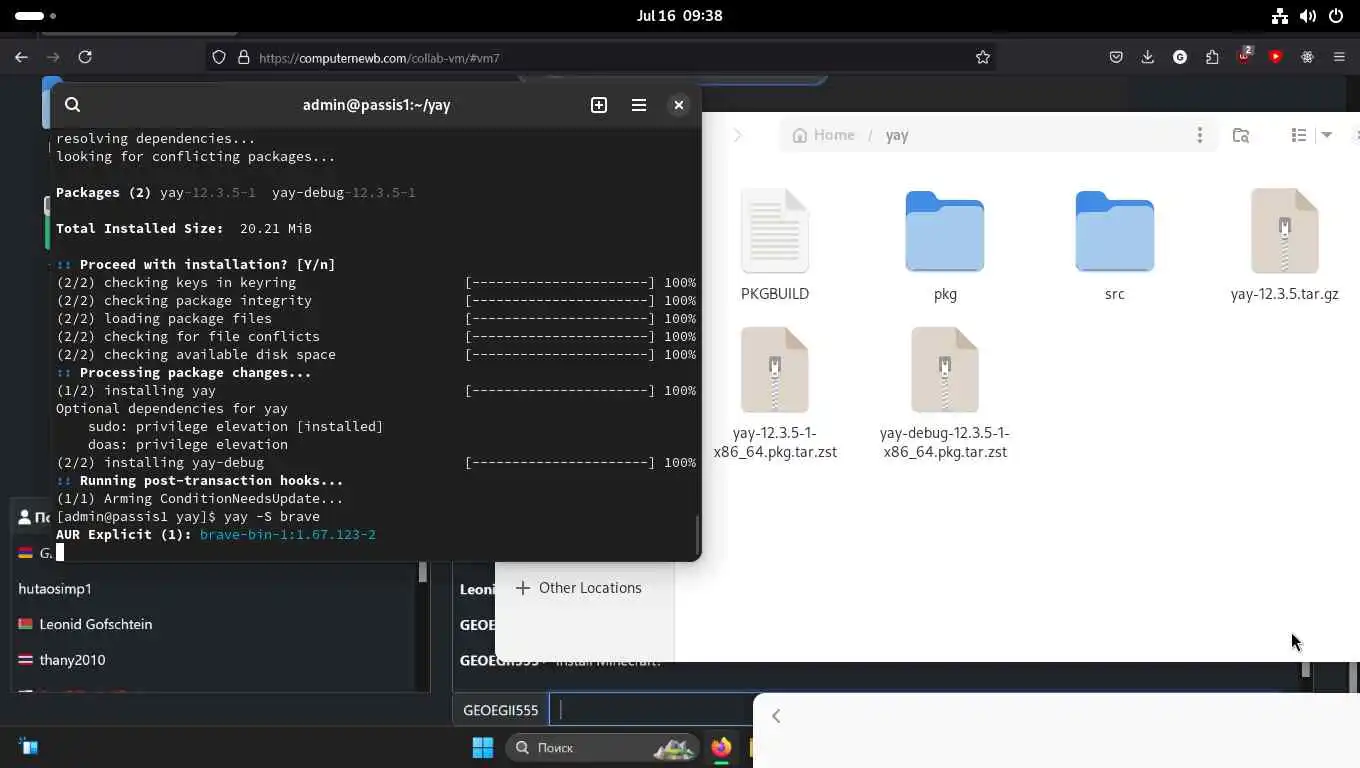This screenshot has height=768, width=1360.
Task: Select user thany2010 in user list
Action: pyautogui.click(x=72, y=660)
